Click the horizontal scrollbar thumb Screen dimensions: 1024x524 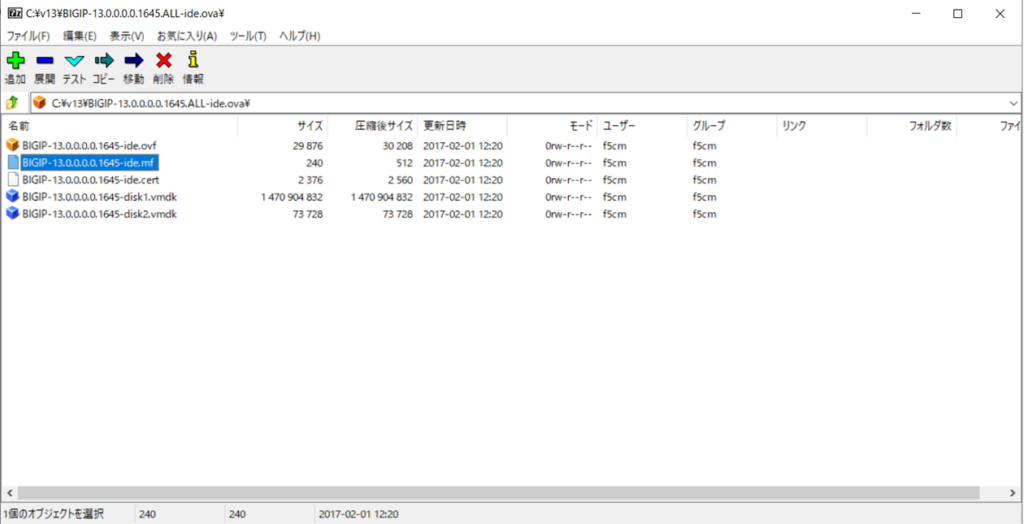click(x=499, y=493)
